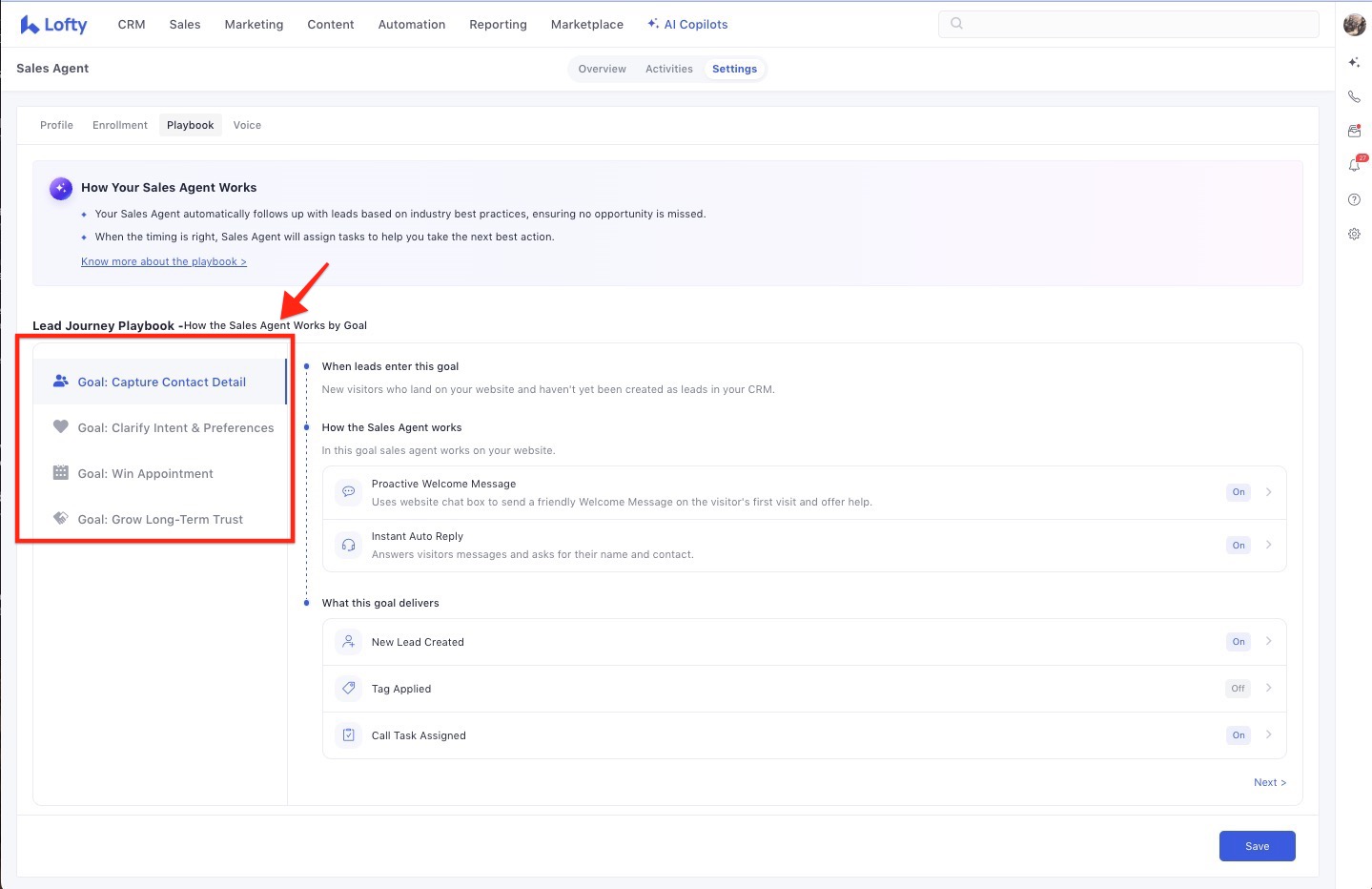Screen dimensions: 1372x889
Task: Click the search field in header
Action: click(1135, 24)
